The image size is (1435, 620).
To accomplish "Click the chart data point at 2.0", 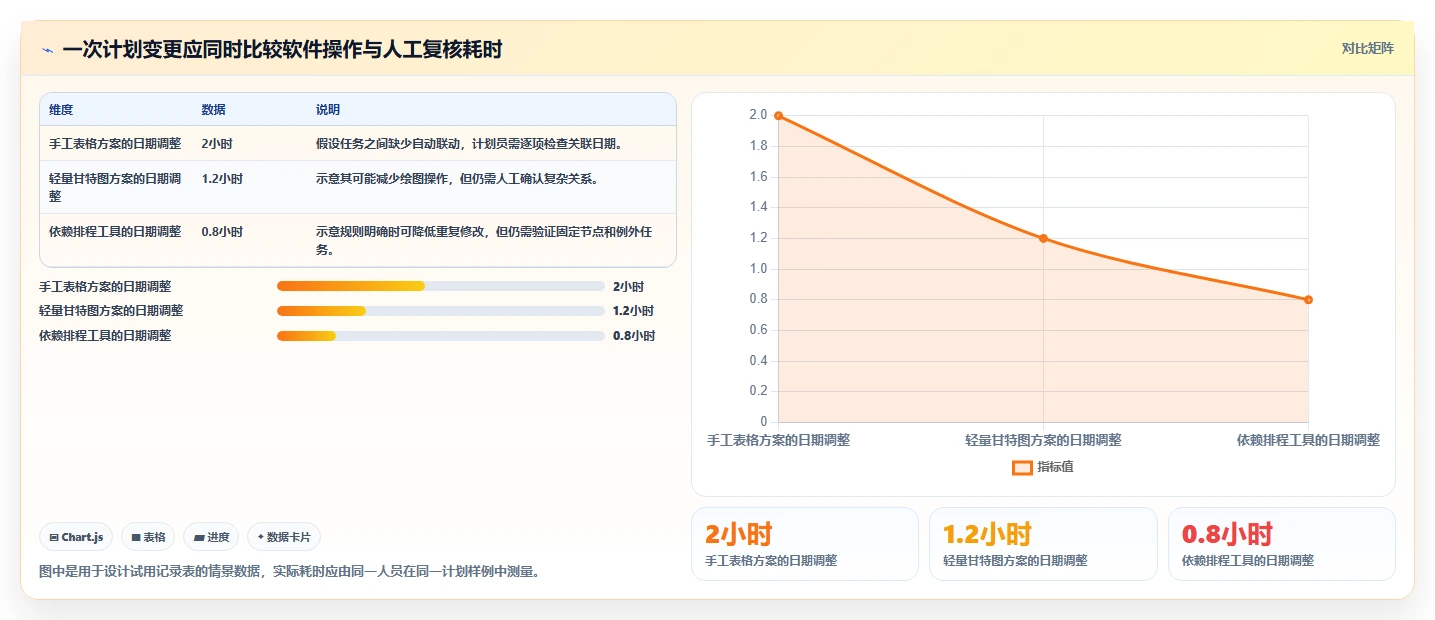I will coord(778,116).
